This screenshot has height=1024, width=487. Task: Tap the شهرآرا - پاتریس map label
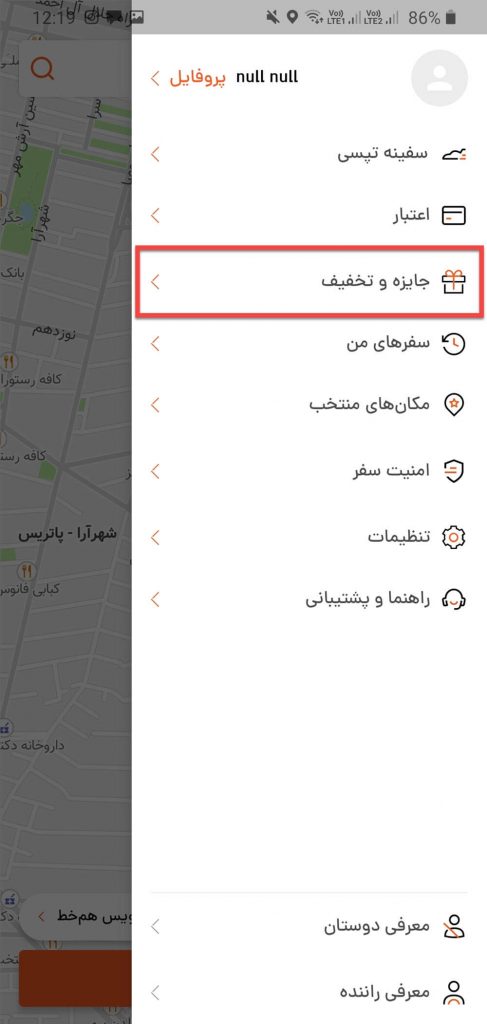click(67, 534)
